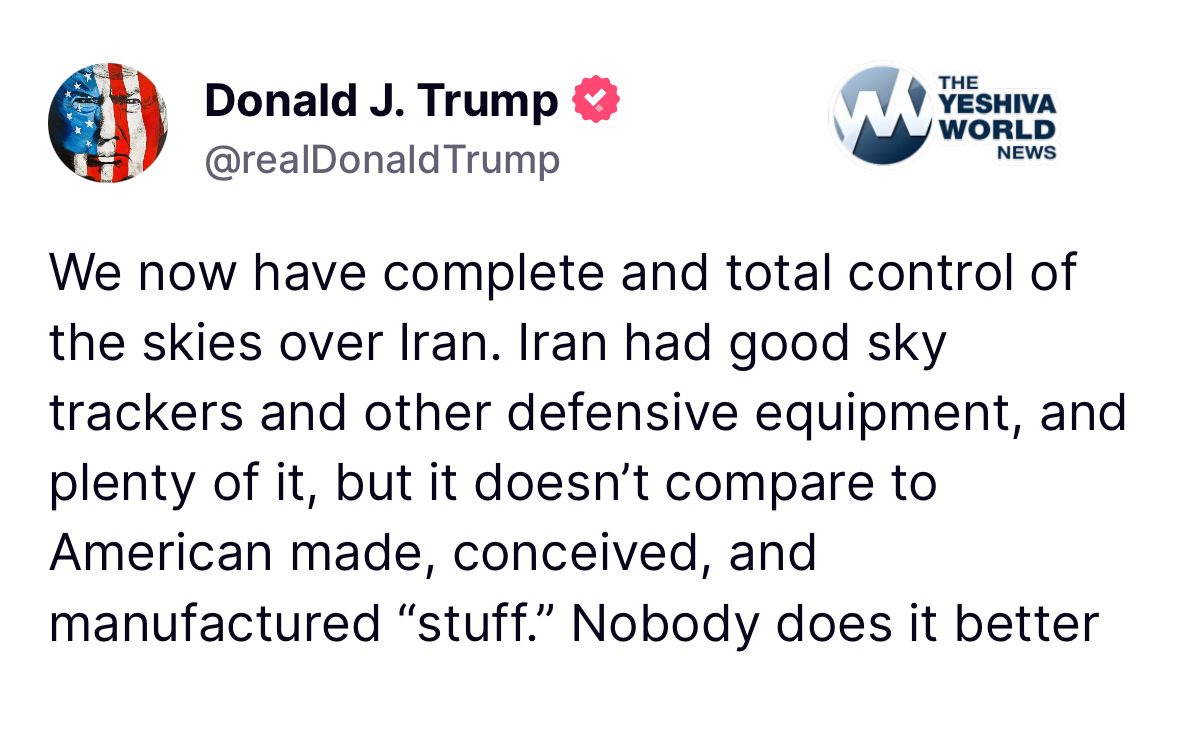This screenshot has width=1179, height=743.
Task: Click the phrase "Nobody does it better"
Action: tap(835, 624)
